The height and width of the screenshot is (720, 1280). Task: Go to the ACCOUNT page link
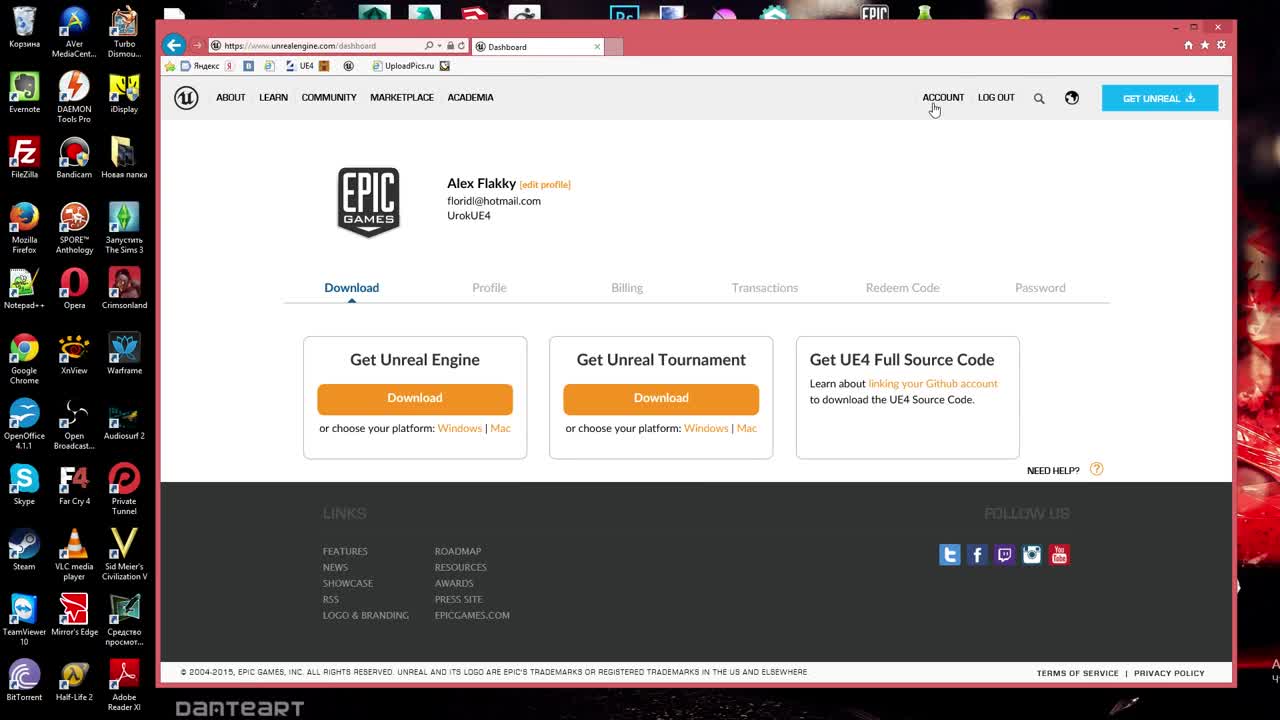pos(943,98)
